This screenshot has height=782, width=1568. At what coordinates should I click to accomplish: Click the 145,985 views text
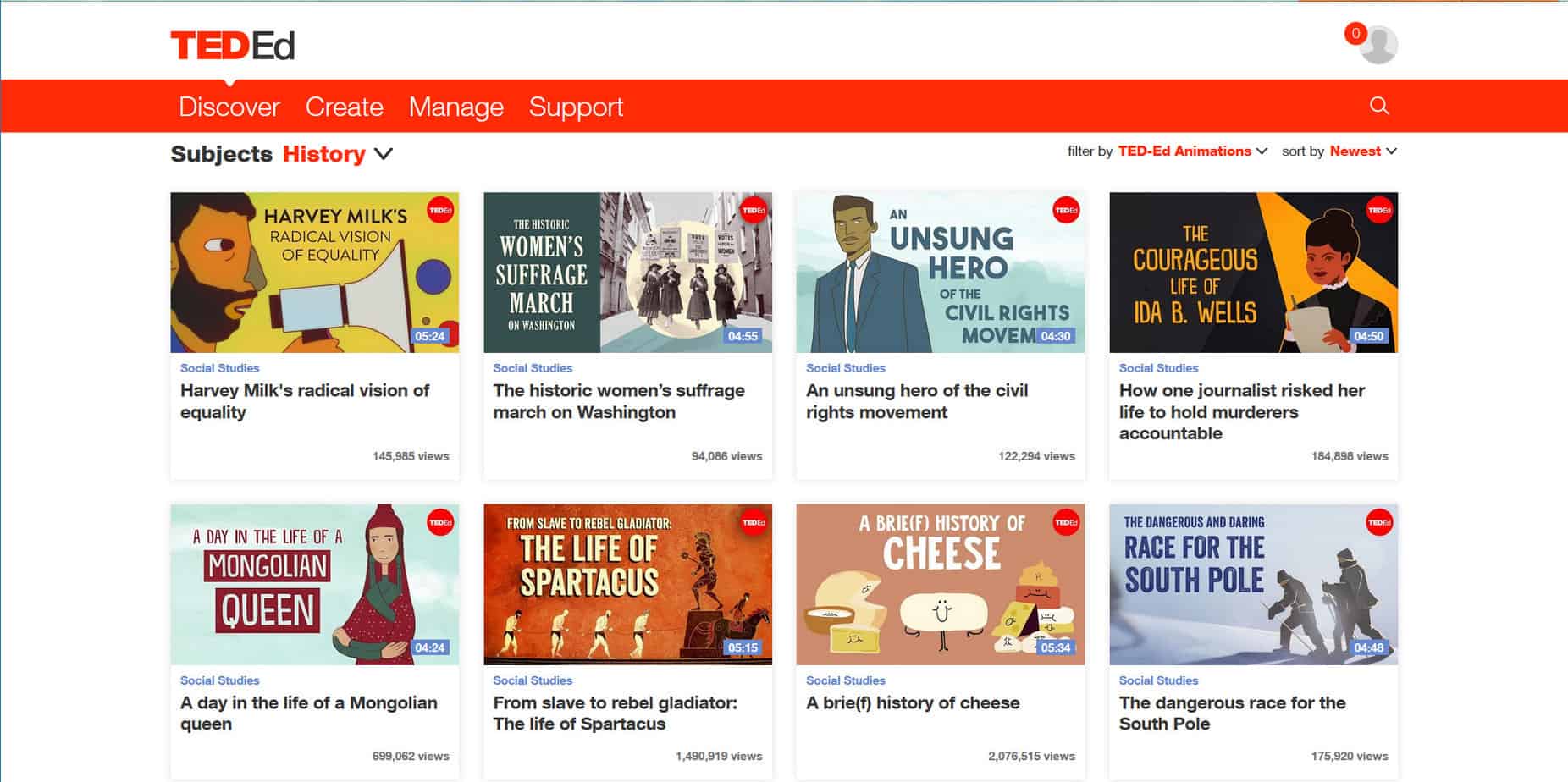[411, 456]
